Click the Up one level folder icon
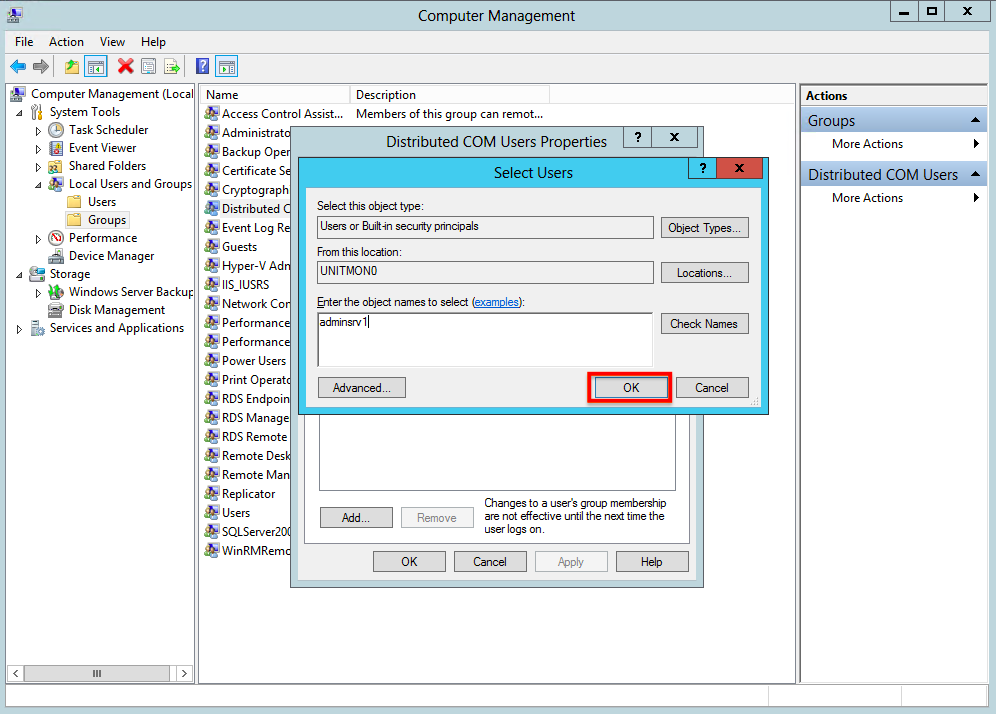Viewport: 996px width, 714px height. tap(72, 66)
